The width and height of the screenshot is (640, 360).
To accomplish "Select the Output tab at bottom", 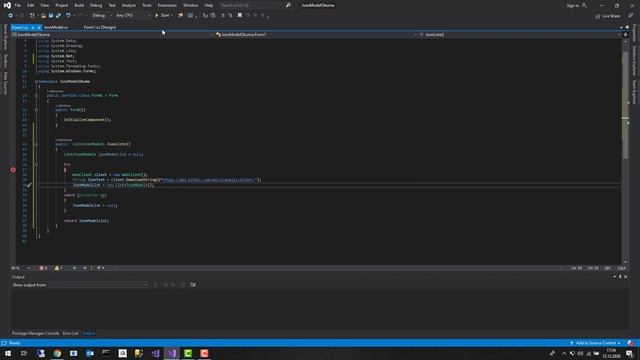I will (89, 333).
